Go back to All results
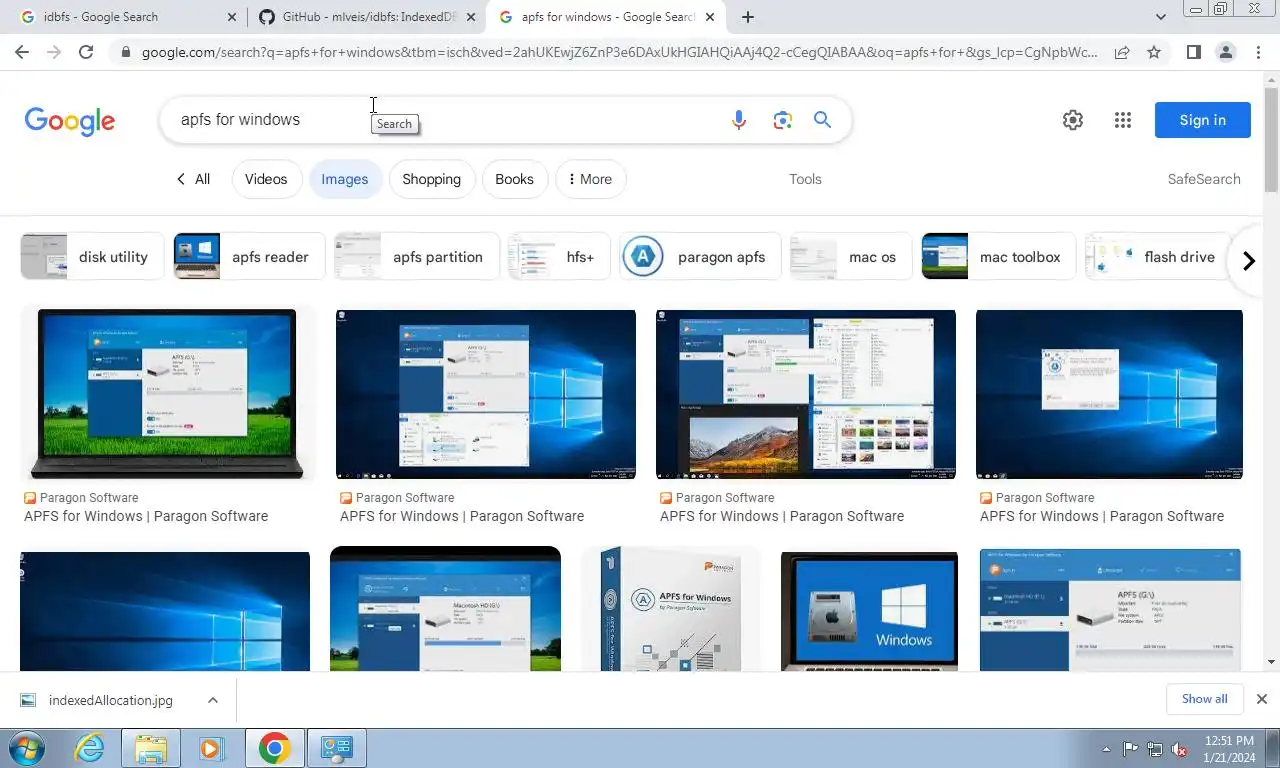This screenshot has width=1280, height=768. pos(193,179)
